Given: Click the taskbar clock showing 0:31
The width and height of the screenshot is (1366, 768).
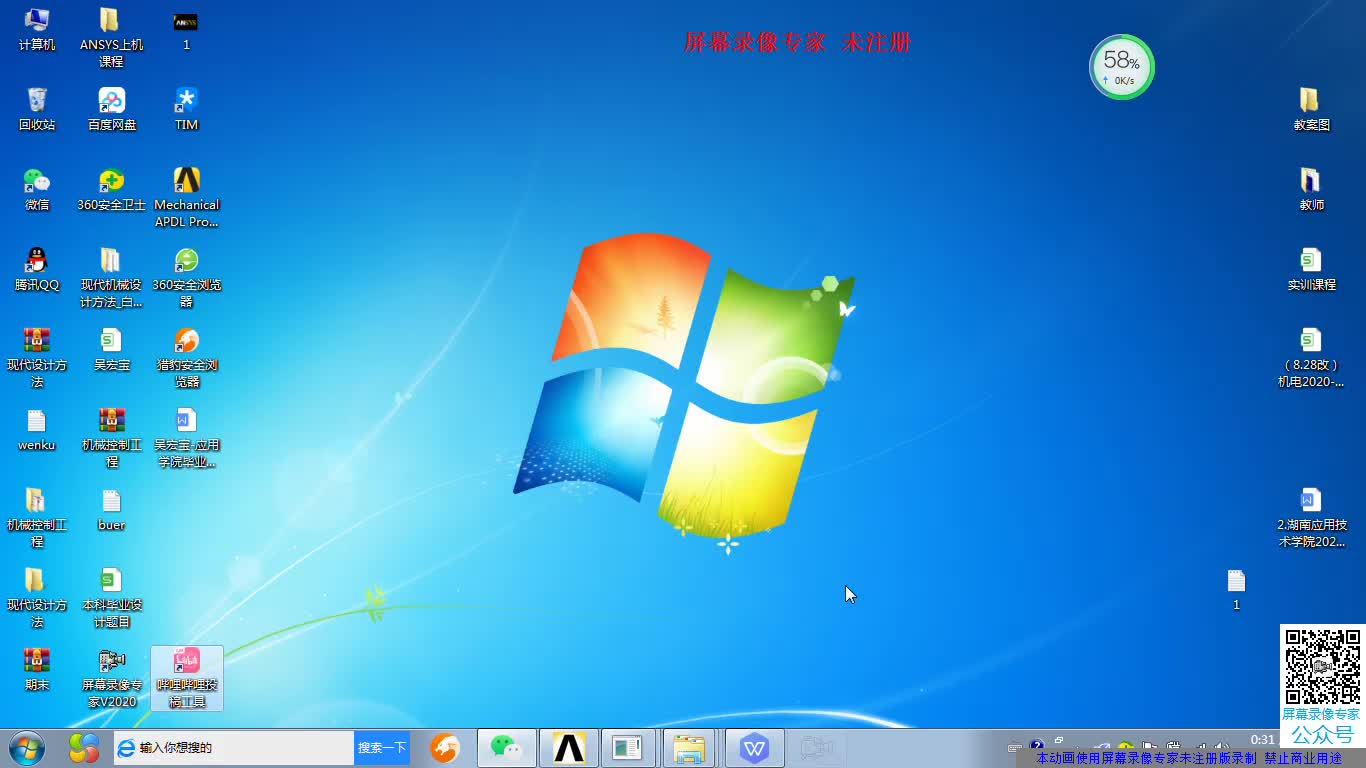Looking at the screenshot, I should (x=1263, y=740).
